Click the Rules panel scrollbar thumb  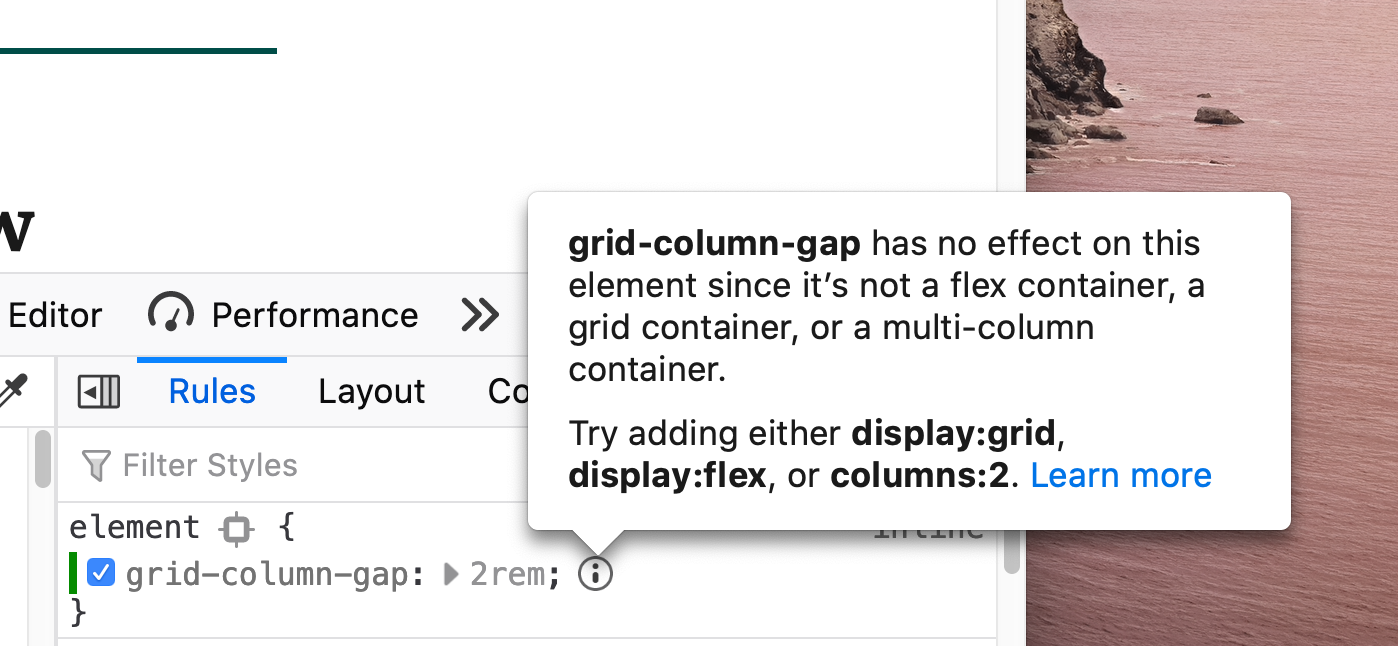click(1012, 555)
